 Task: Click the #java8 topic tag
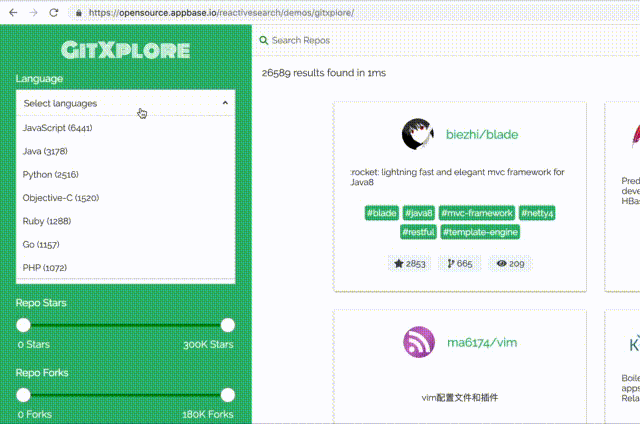(x=418, y=213)
